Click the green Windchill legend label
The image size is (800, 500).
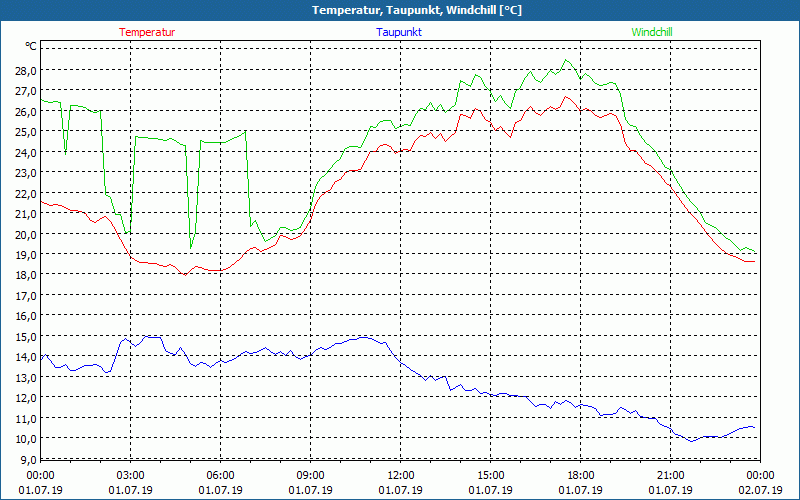(652, 32)
